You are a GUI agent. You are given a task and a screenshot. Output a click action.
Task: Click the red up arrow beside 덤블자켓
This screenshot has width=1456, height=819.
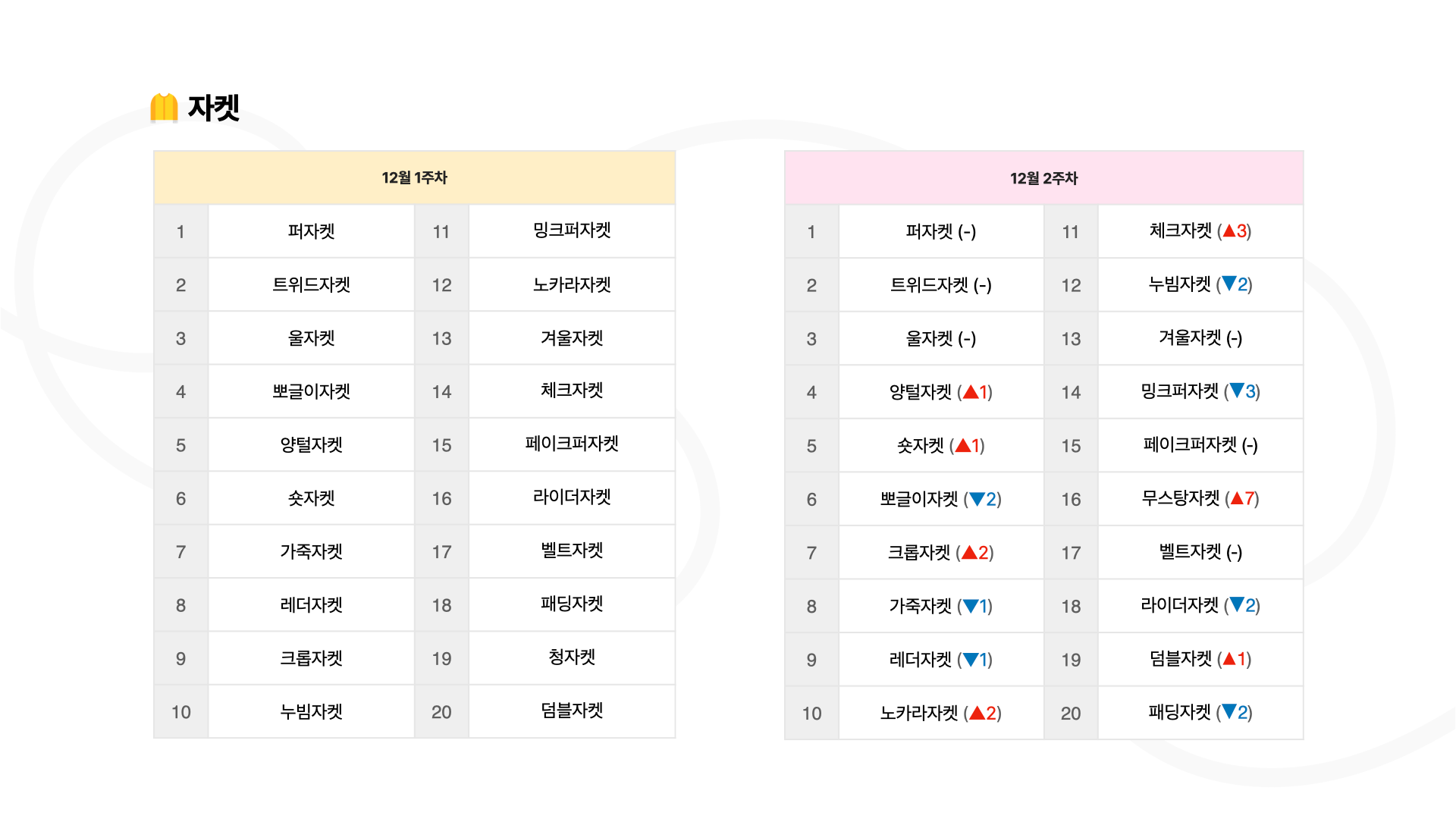1229,659
